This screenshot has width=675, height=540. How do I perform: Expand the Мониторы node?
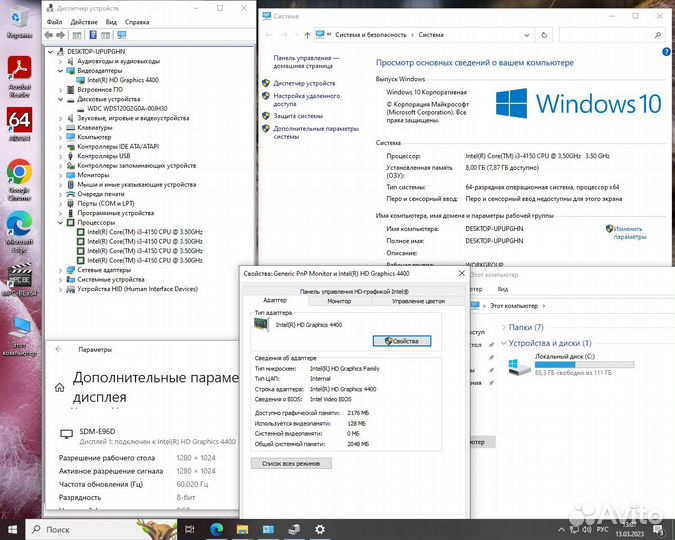coord(60,175)
